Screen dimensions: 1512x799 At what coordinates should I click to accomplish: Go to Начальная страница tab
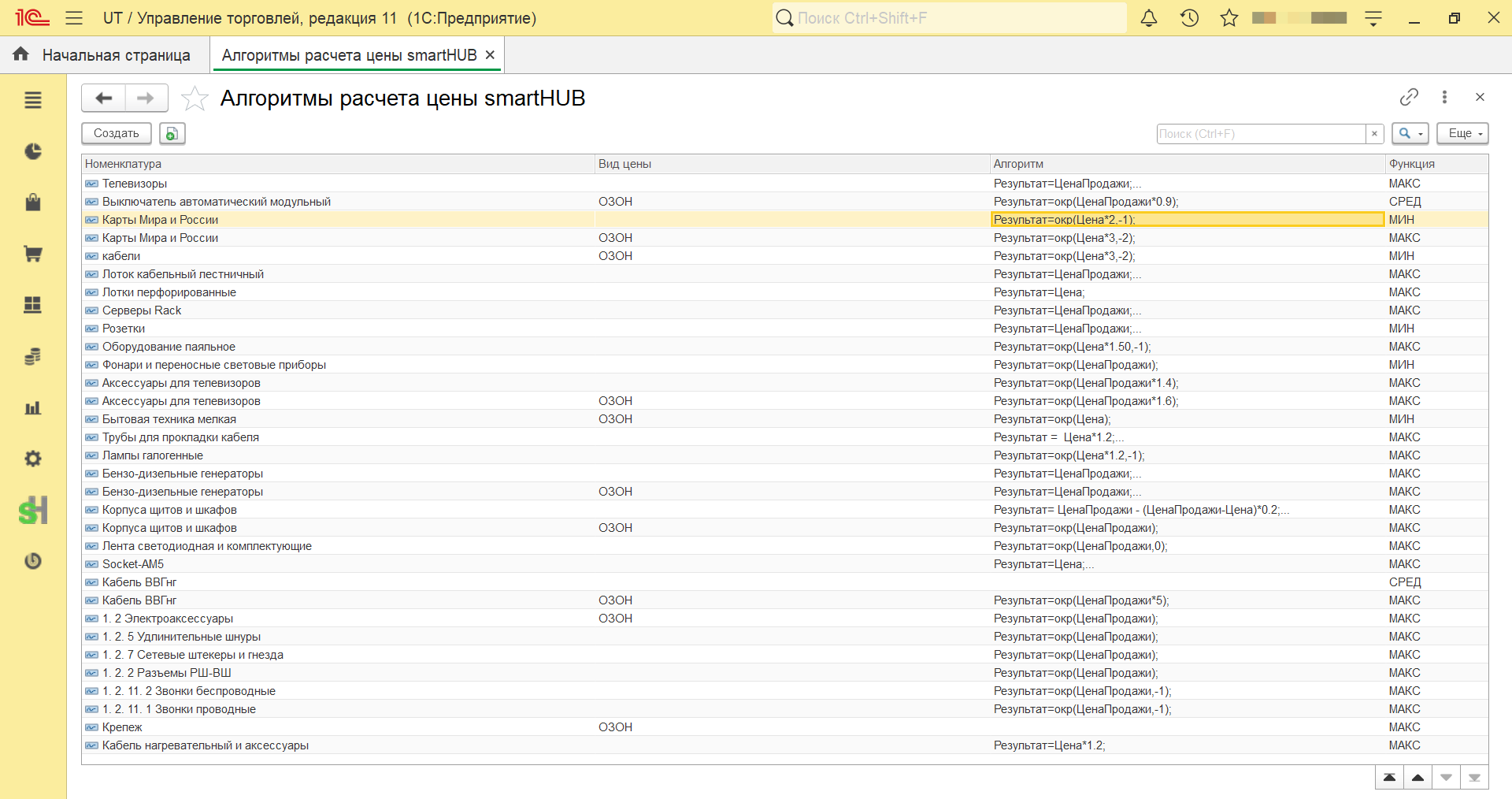tap(102, 54)
